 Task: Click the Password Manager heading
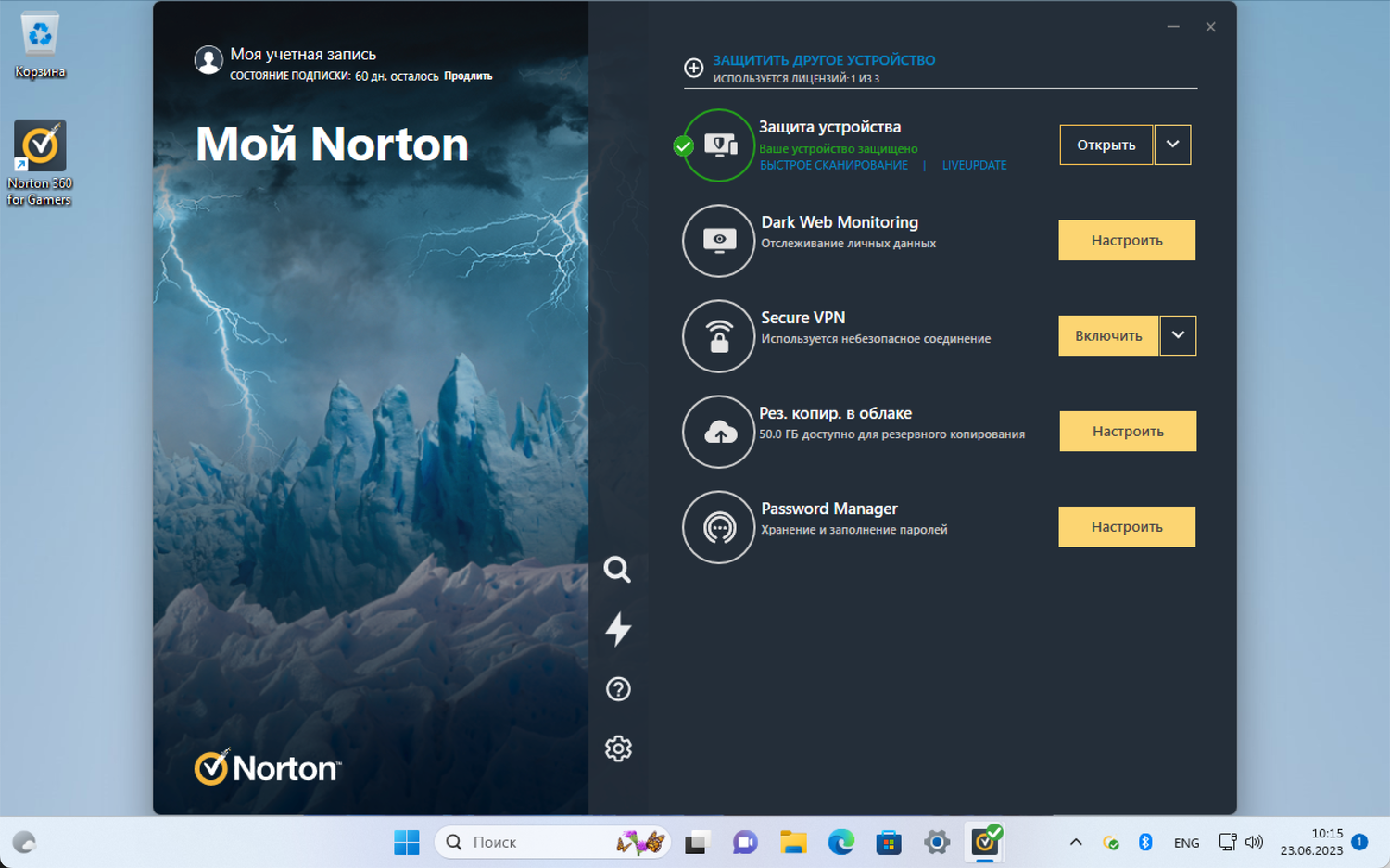[829, 509]
